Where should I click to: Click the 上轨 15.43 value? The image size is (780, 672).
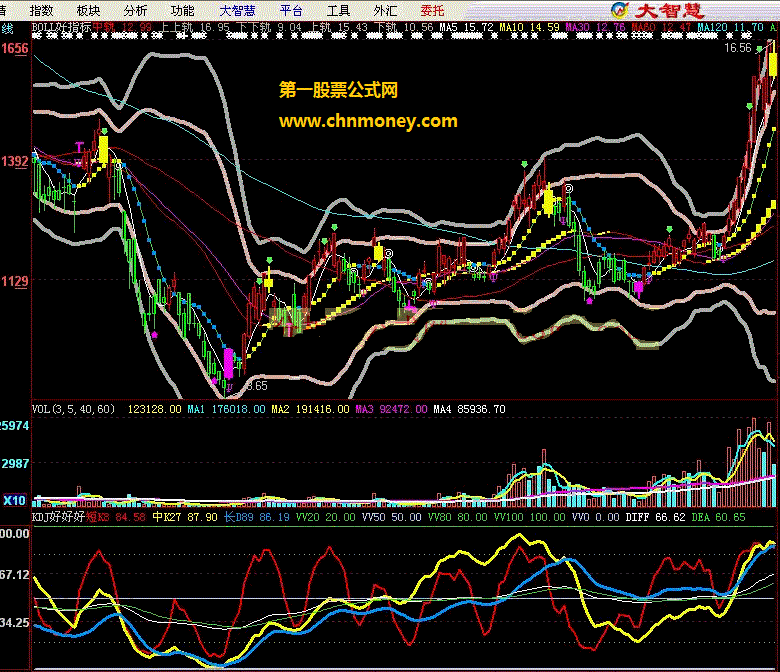point(337,27)
